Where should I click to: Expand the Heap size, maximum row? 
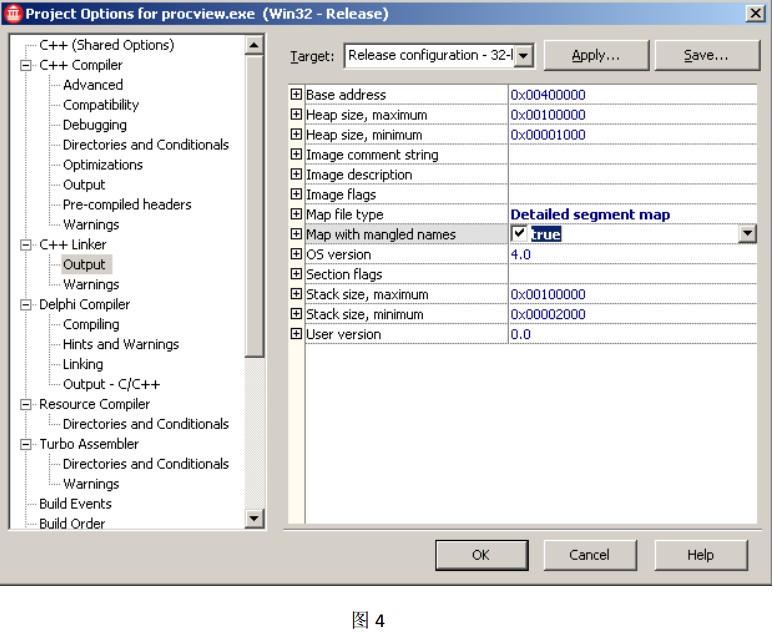[296, 115]
